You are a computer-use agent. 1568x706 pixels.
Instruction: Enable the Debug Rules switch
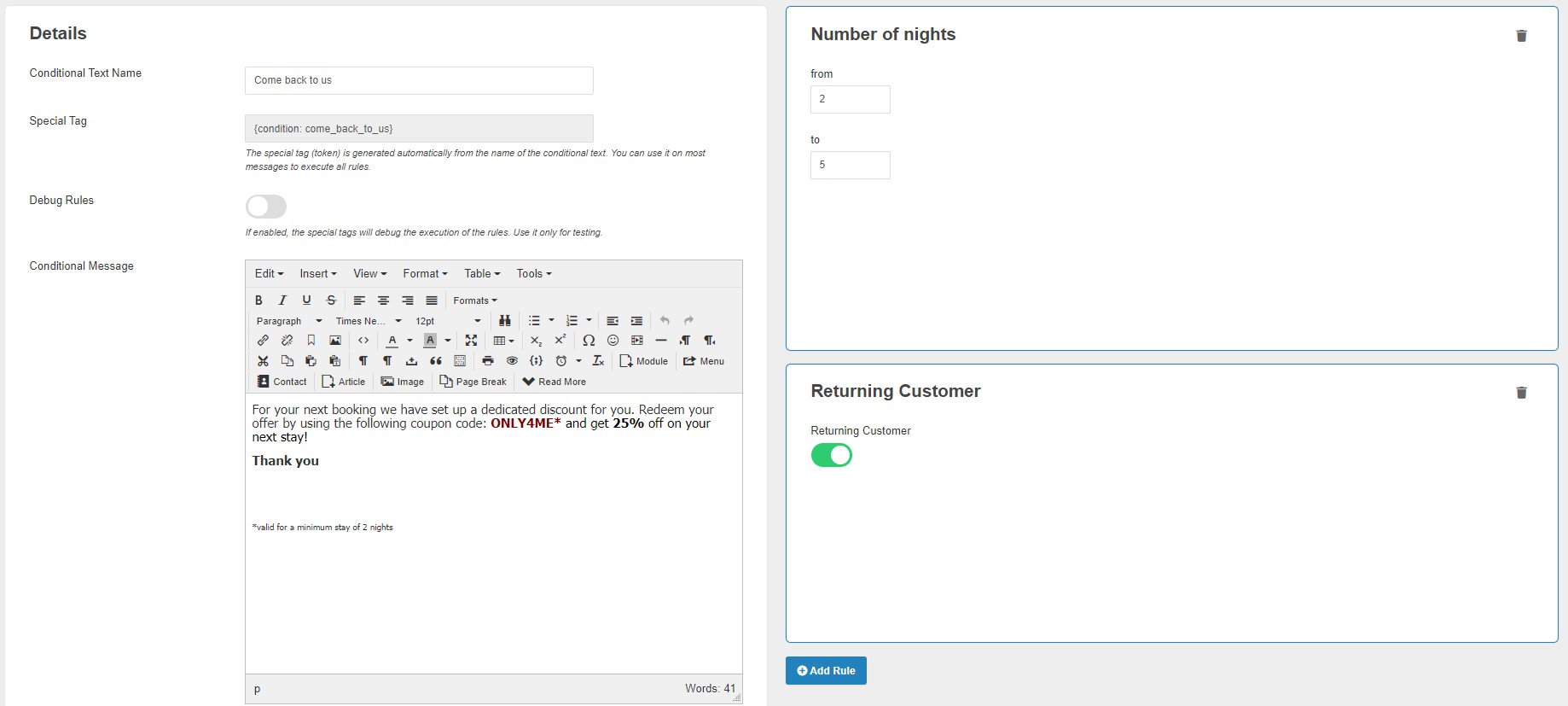(x=266, y=207)
